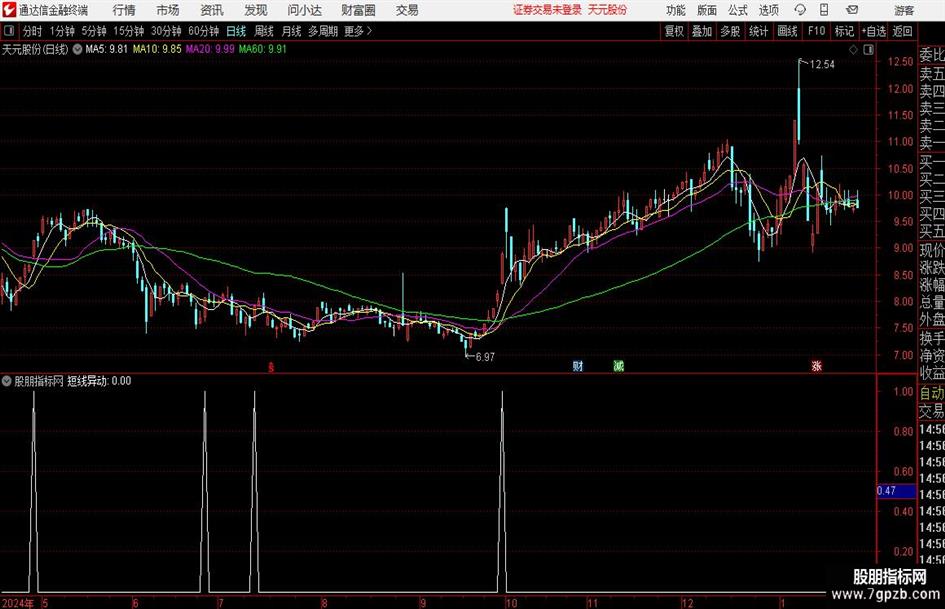Click the 叠加 overlay button
945x609 pixels.
[x=702, y=31]
